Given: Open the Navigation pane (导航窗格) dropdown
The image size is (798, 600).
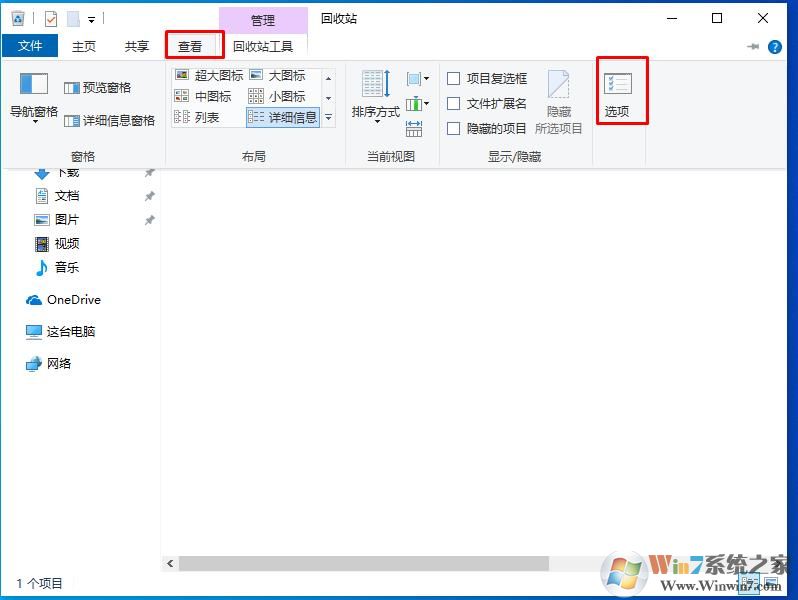Looking at the screenshot, I should [x=34, y=97].
